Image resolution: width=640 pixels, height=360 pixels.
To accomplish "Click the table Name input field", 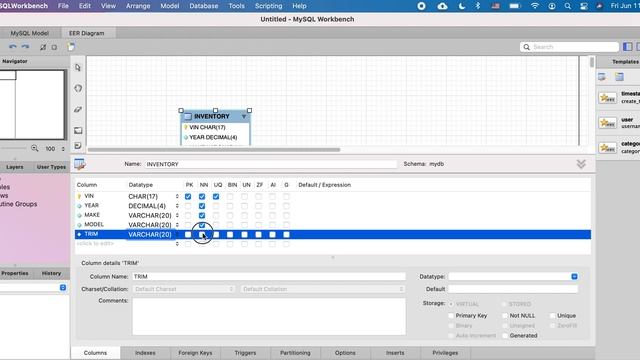I will point(271,164).
